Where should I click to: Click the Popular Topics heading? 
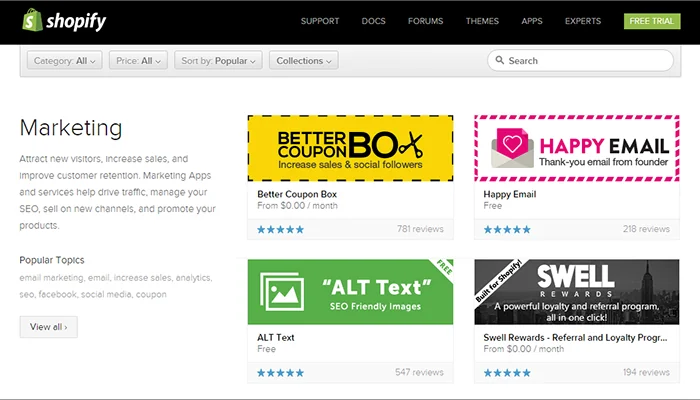pos(52,260)
